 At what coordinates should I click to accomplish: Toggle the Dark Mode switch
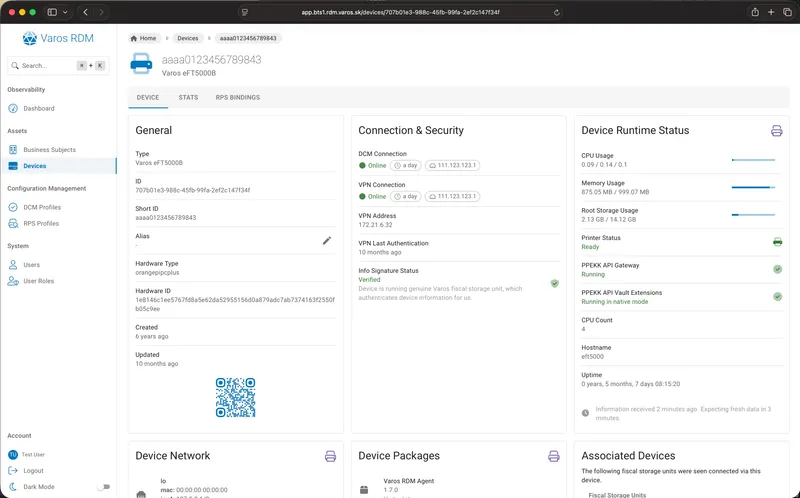coord(102,487)
